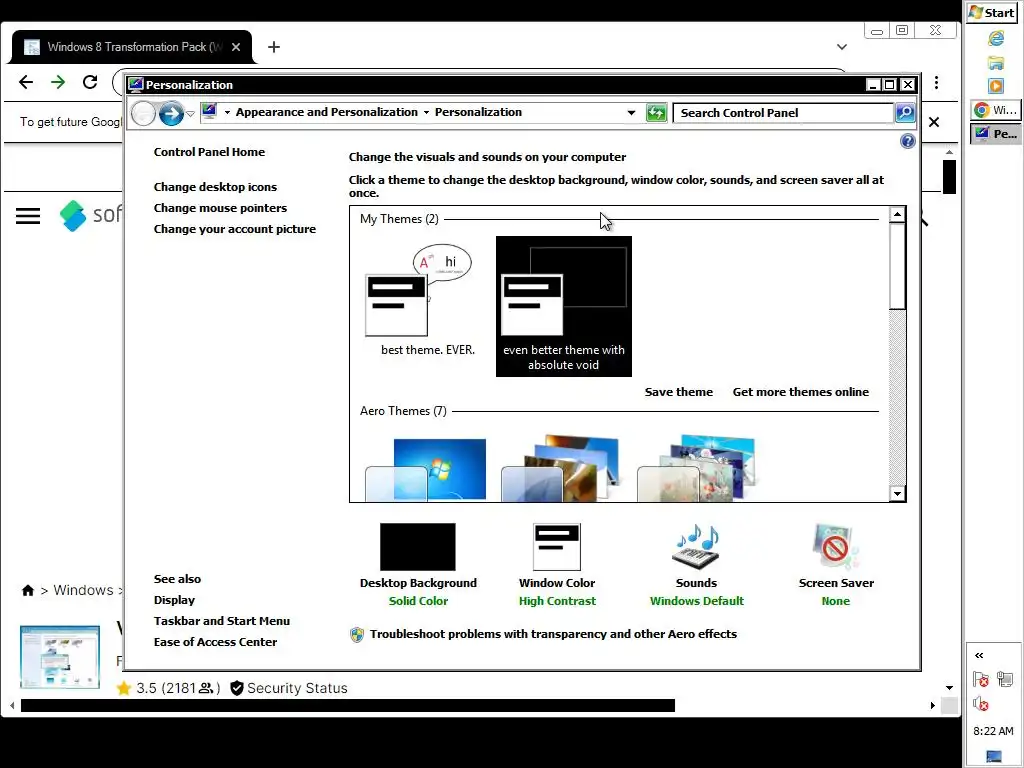Click the theme list scroll-up arrow

897,215
